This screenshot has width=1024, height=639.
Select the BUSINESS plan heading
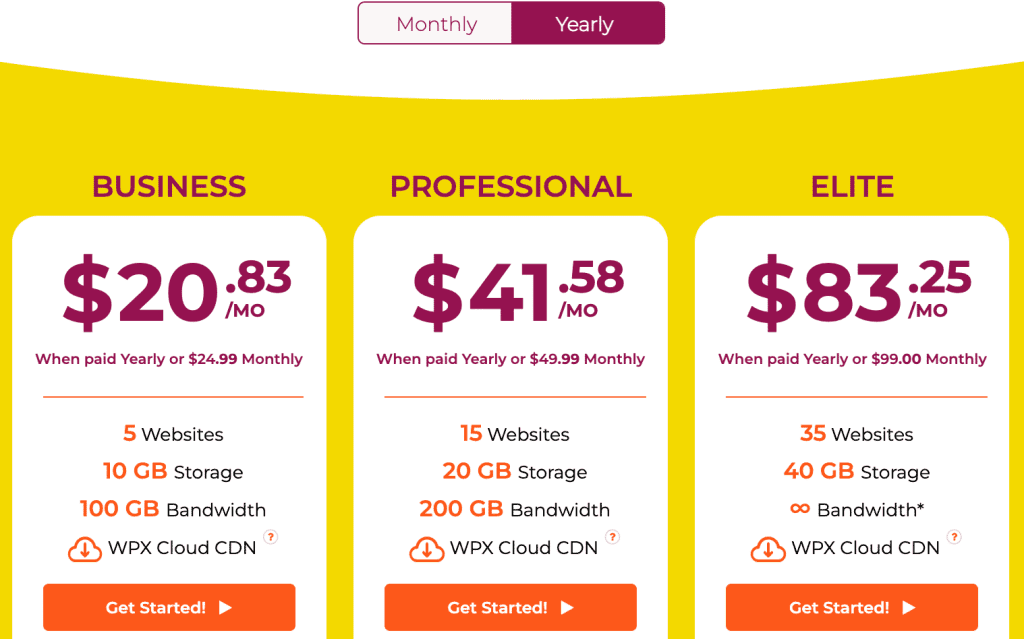point(168,186)
